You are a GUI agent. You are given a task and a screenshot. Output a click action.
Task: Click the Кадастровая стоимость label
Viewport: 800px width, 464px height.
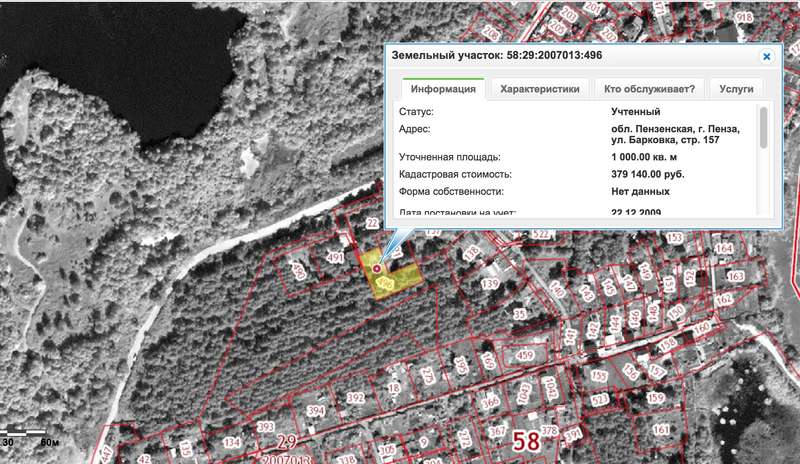455,174
